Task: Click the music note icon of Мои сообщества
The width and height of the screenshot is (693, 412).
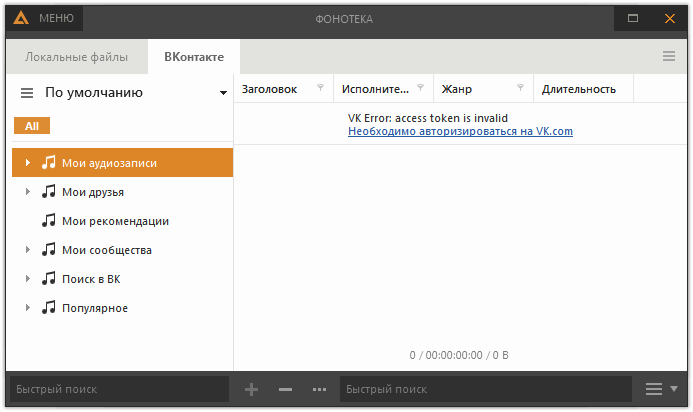Action: click(x=49, y=249)
